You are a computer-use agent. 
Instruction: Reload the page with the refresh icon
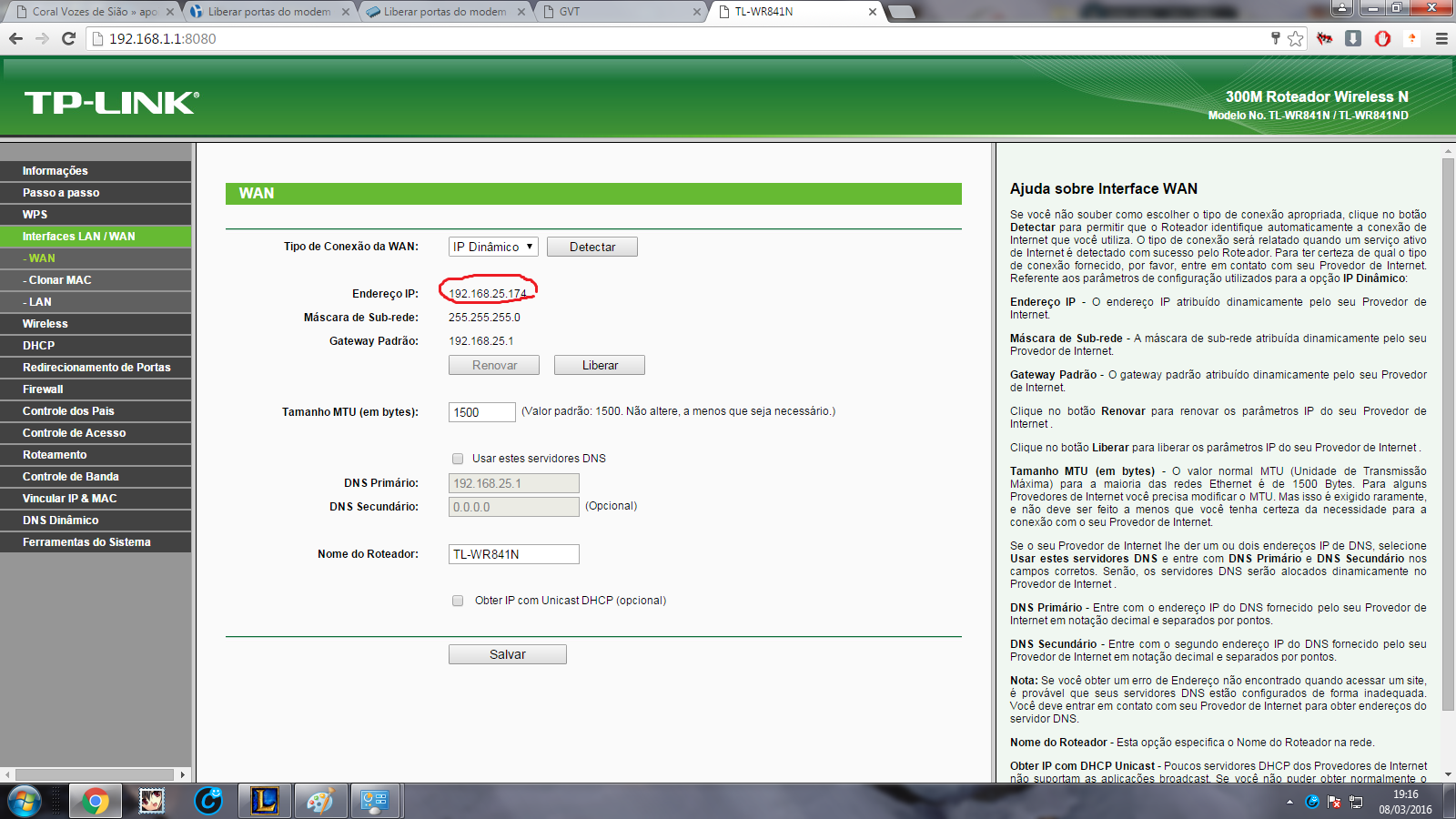click(x=68, y=38)
